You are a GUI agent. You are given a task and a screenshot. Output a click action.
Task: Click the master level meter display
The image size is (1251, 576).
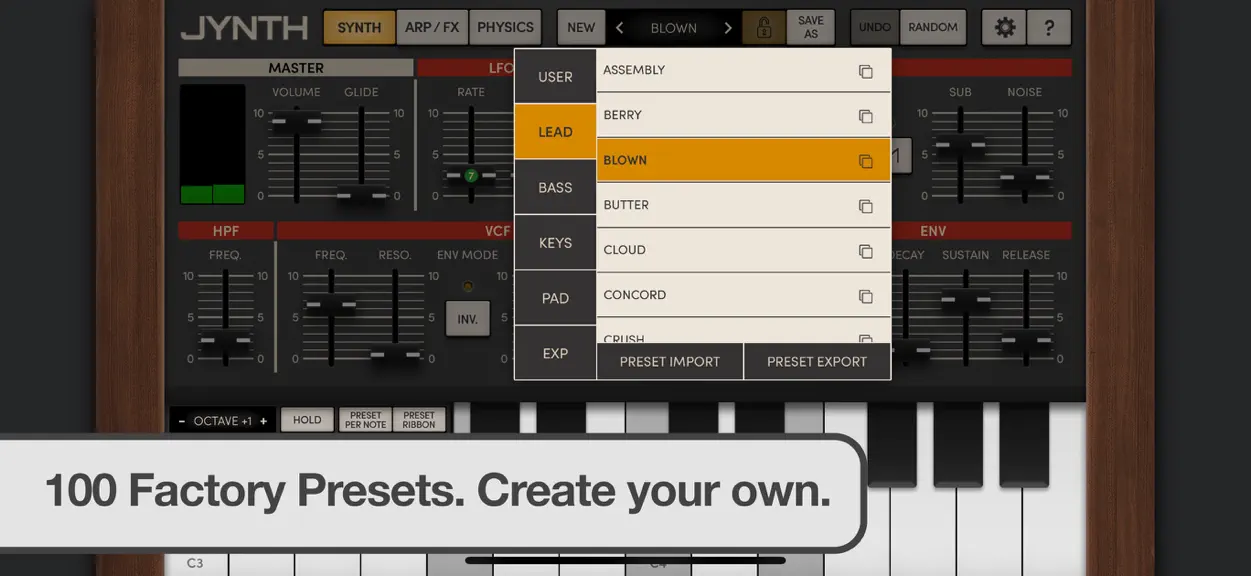coord(212,145)
